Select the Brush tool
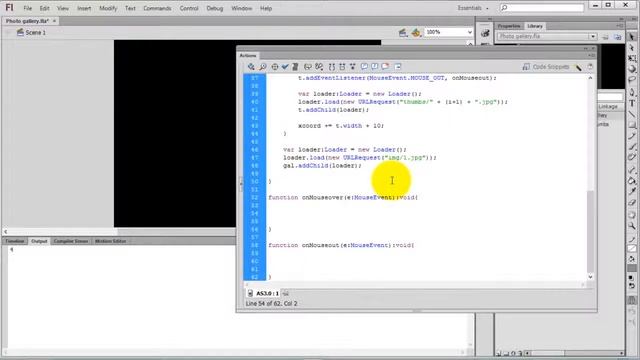This screenshot has width=640, height=360. click(x=632, y=146)
